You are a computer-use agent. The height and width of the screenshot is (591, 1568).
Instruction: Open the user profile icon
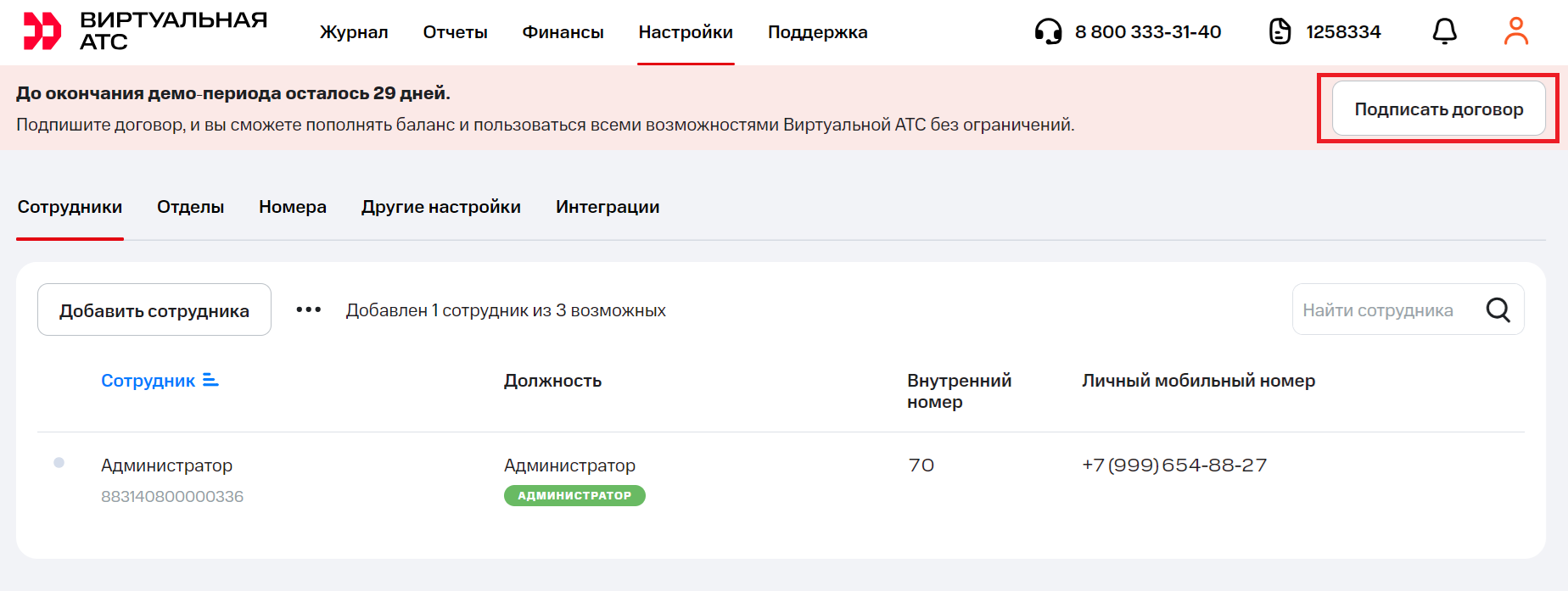click(1515, 32)
